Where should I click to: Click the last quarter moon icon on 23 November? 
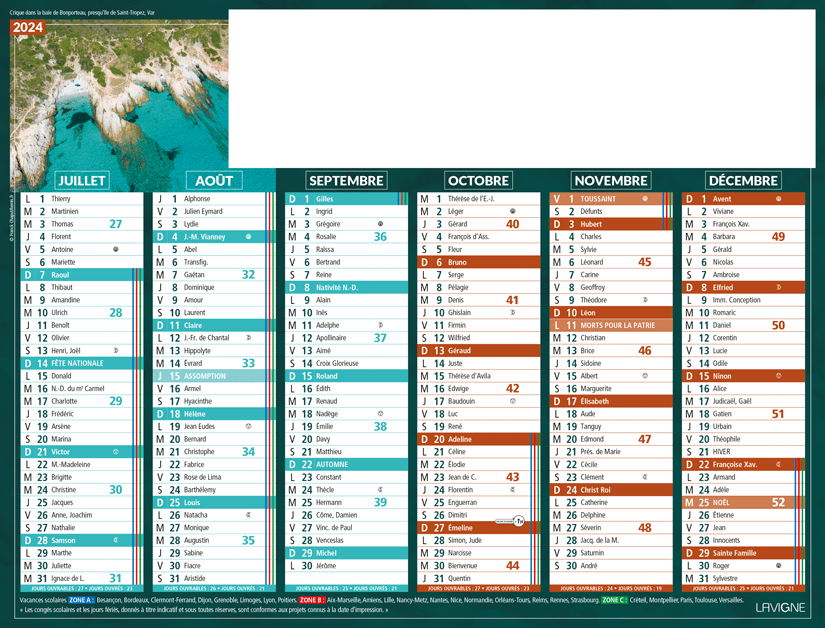click(x=645, y=477)
